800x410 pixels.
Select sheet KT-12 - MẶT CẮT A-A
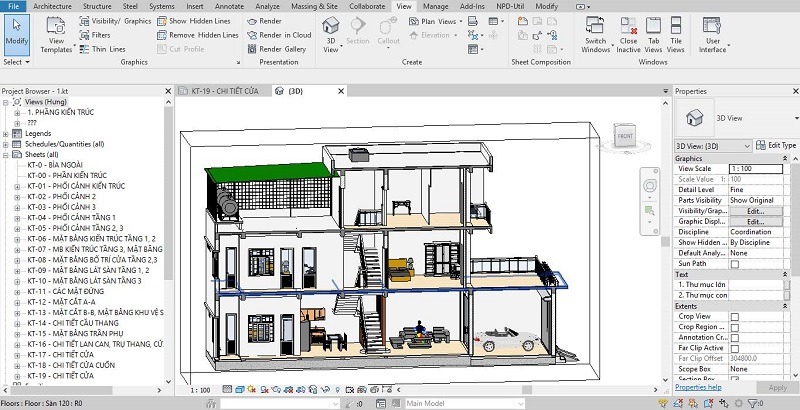(x=61, y=302)
